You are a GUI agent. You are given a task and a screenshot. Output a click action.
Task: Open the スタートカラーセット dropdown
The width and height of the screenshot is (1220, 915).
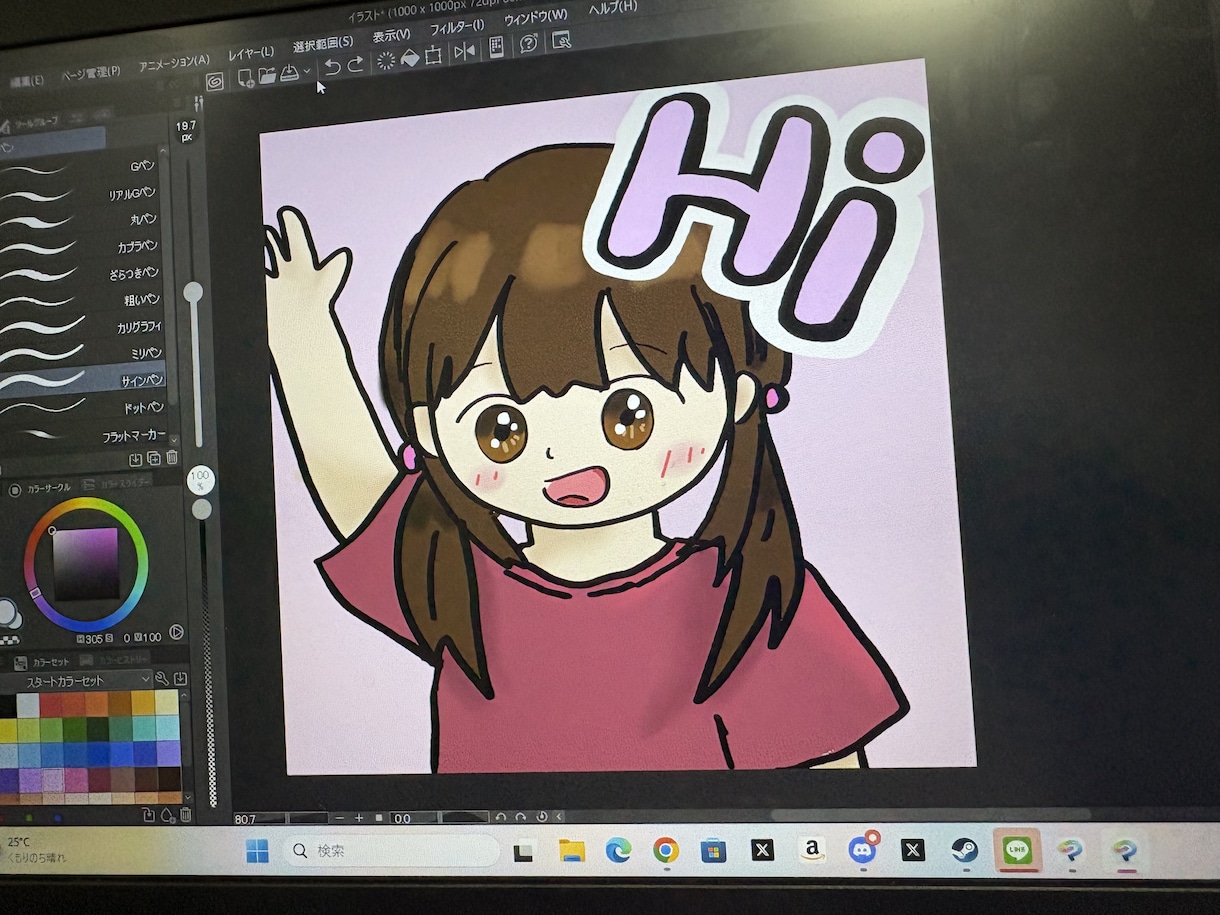[75, 681]
